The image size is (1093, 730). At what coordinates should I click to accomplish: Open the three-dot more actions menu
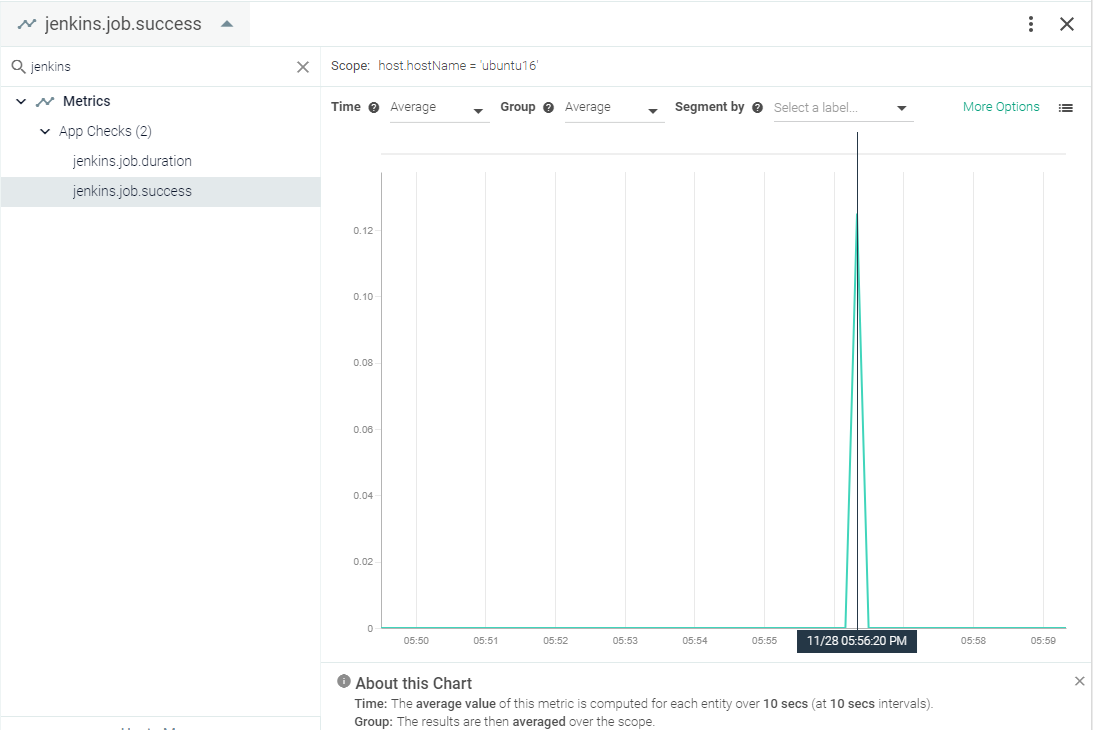point(1030,24)
